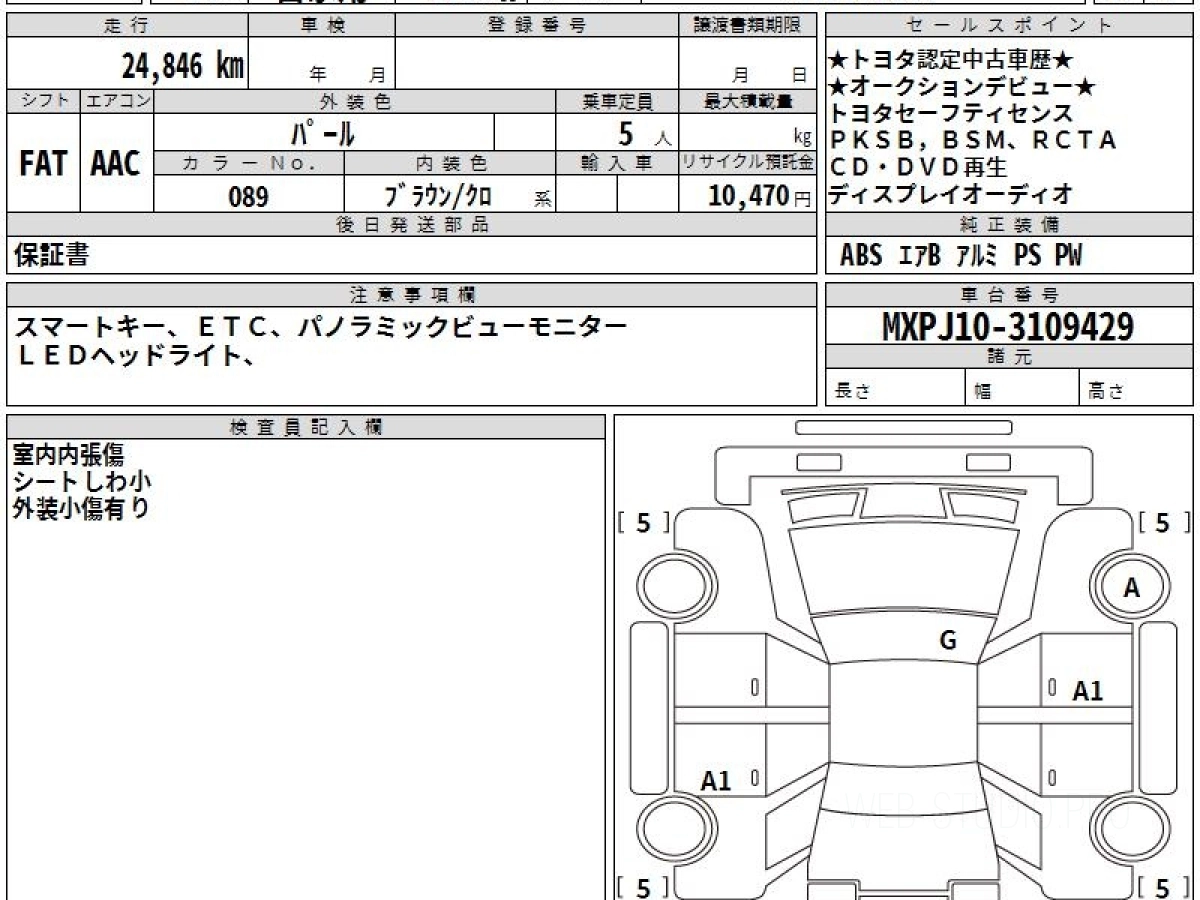
Task: Click the AAC air conditioner value
Action: [116, 164]
